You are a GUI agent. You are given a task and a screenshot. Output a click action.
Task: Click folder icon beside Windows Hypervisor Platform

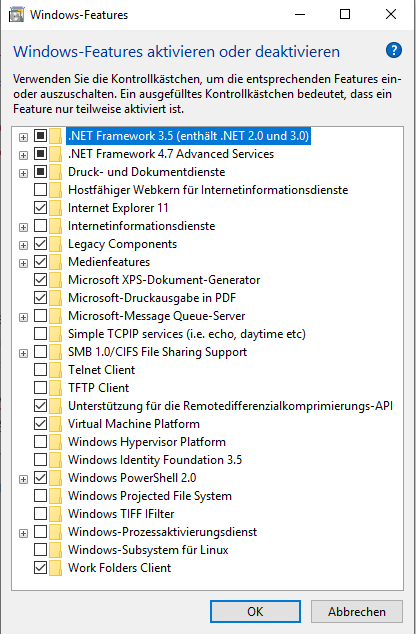coord(56,442)
